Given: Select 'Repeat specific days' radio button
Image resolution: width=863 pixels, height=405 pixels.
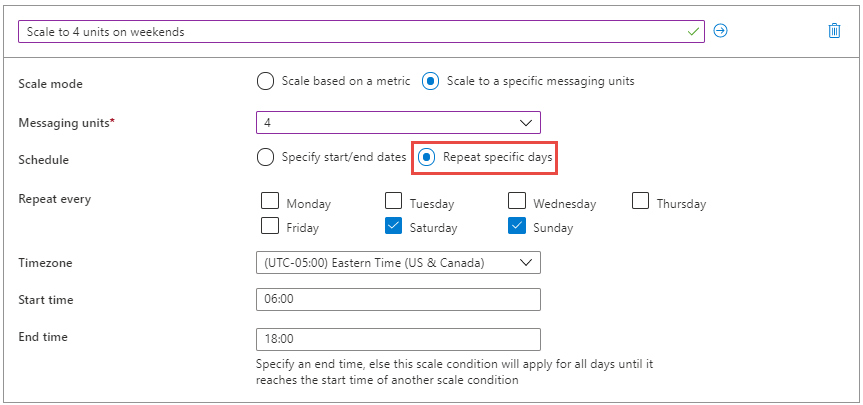Looking at the screenshot, I should click(x=427, y=156).
